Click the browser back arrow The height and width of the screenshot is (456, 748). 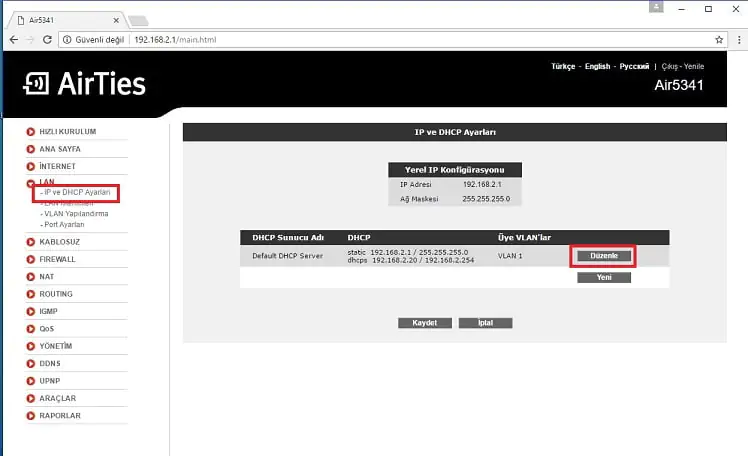14,40
